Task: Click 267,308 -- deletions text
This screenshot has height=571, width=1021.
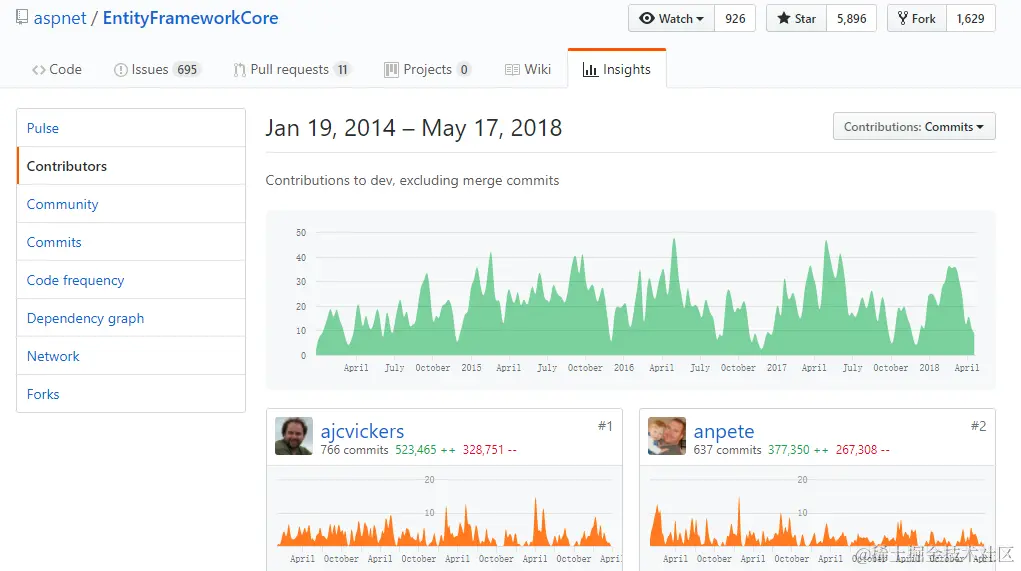Action: (x=863, y=450)
